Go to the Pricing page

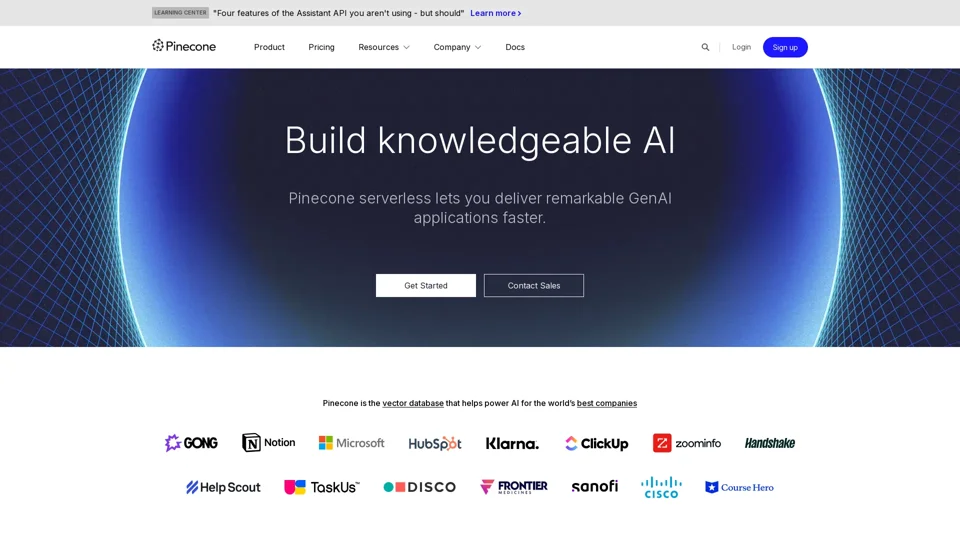point(321,47)
